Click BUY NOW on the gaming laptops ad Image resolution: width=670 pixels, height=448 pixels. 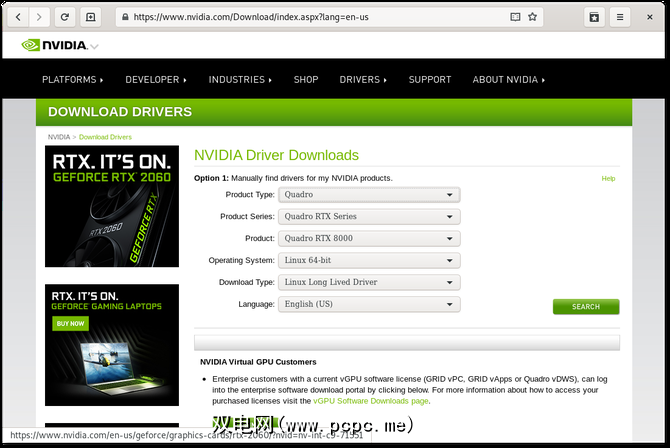(x=71, y=324)
